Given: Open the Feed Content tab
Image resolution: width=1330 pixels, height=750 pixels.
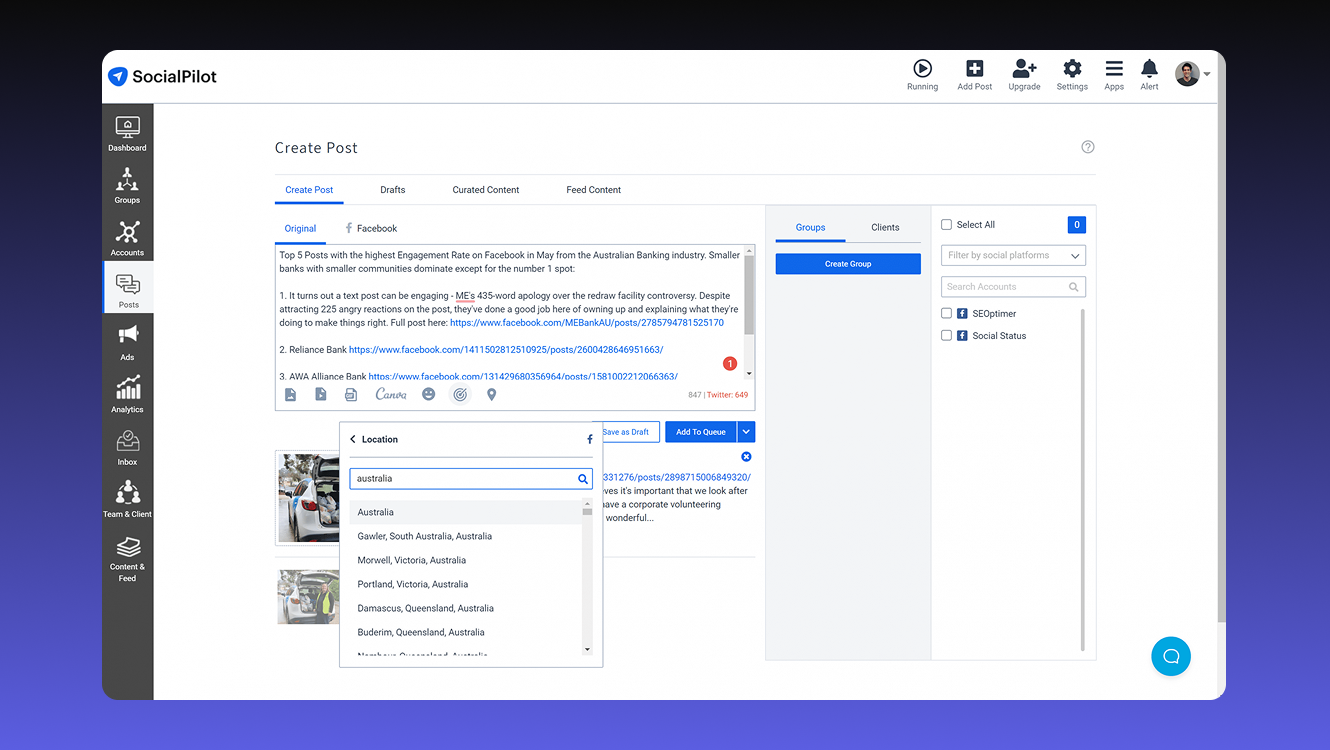Looking at the screenshot, I should pyautogui.click(x=594, y=190).
